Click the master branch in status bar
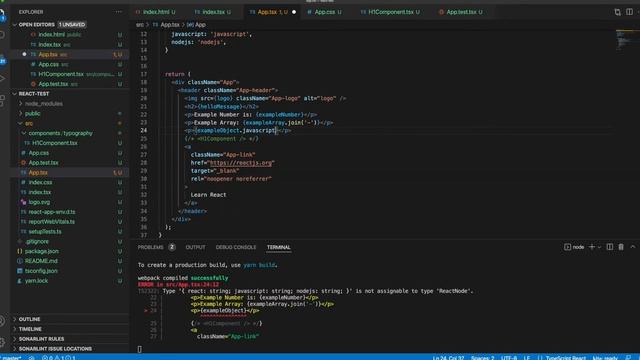 tap(11, 358)
